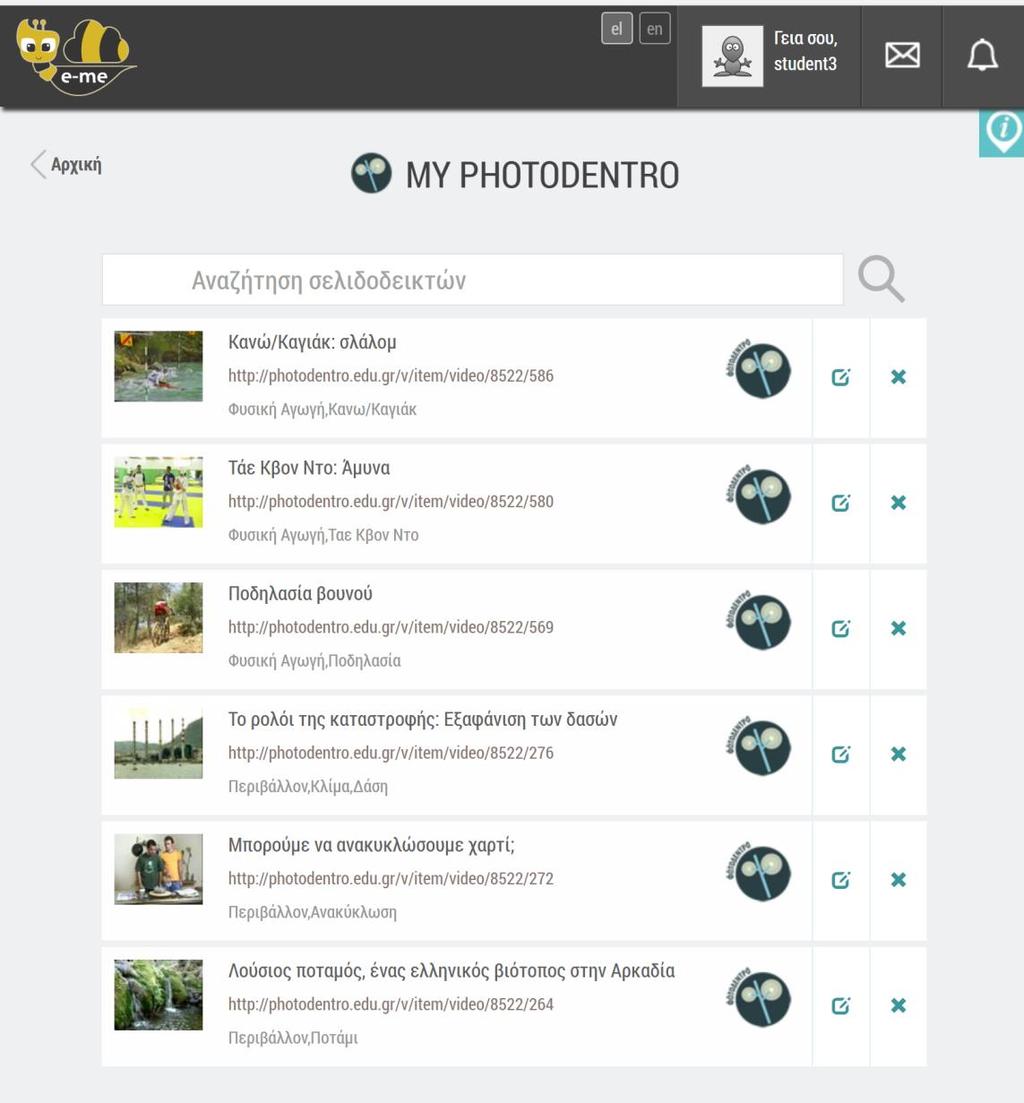Screen dimensions: 1024x1103
Task: Open Το ρολόι της καταστροφής title
Action: click(x=423, y=719)
